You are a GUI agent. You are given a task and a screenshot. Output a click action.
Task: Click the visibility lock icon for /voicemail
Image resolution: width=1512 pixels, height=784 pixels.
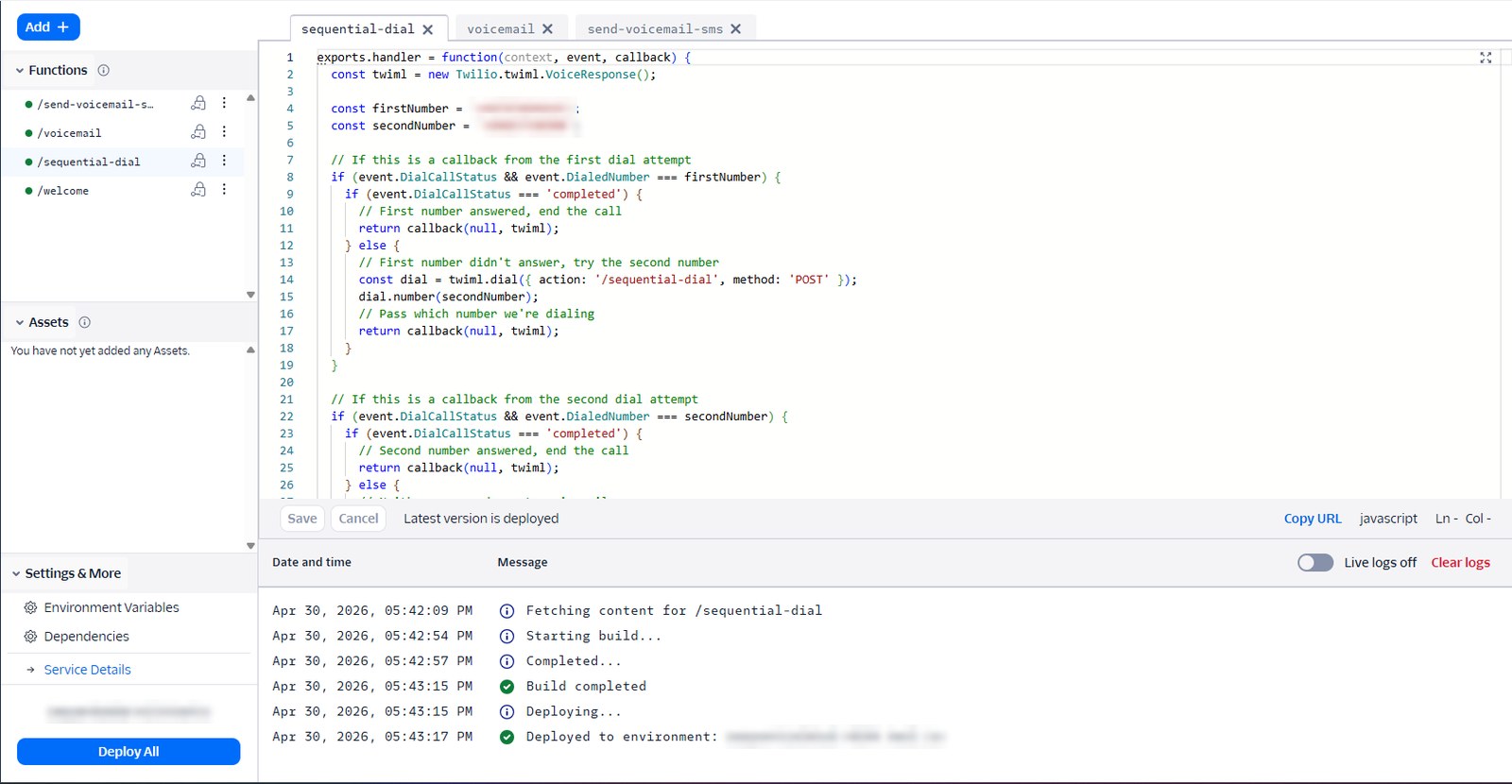coord(198,132)
